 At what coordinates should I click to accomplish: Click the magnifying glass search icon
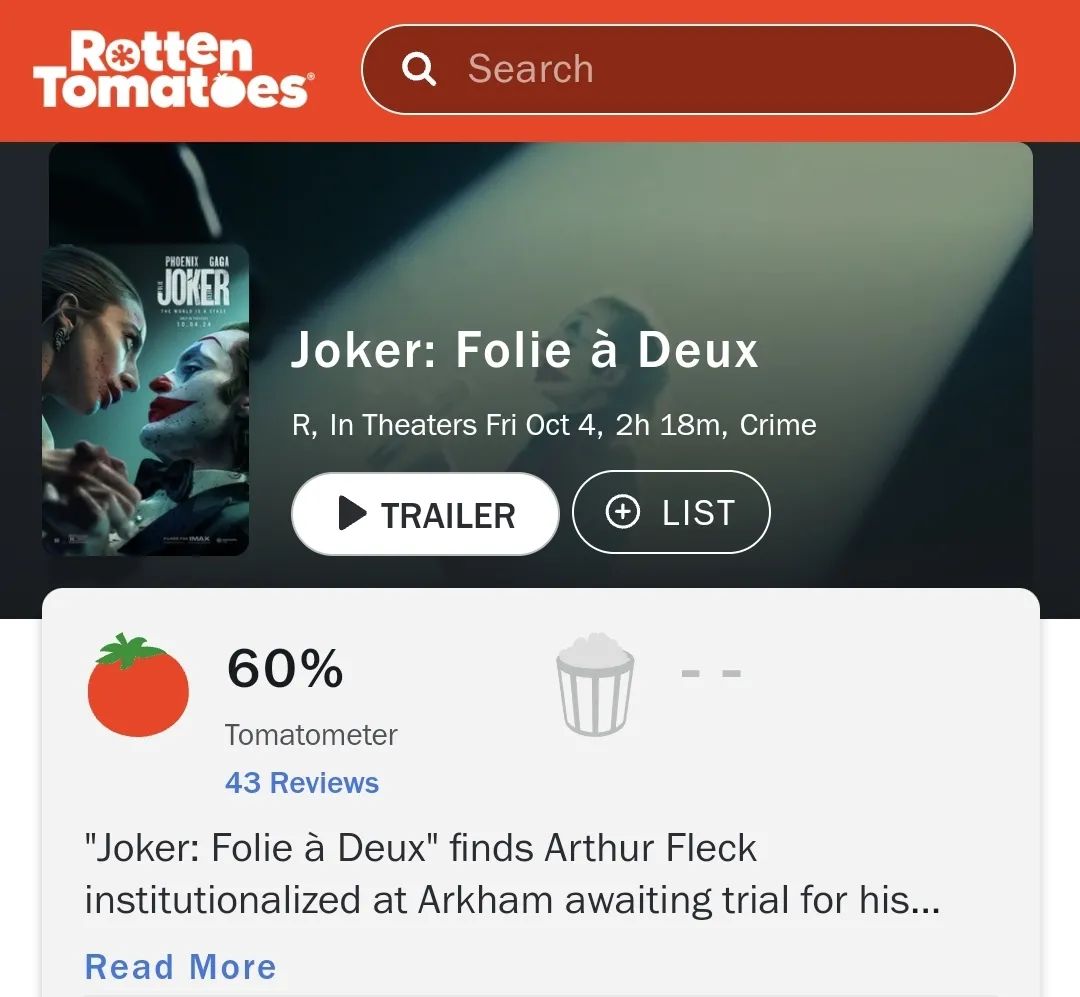tap(419, 69)
